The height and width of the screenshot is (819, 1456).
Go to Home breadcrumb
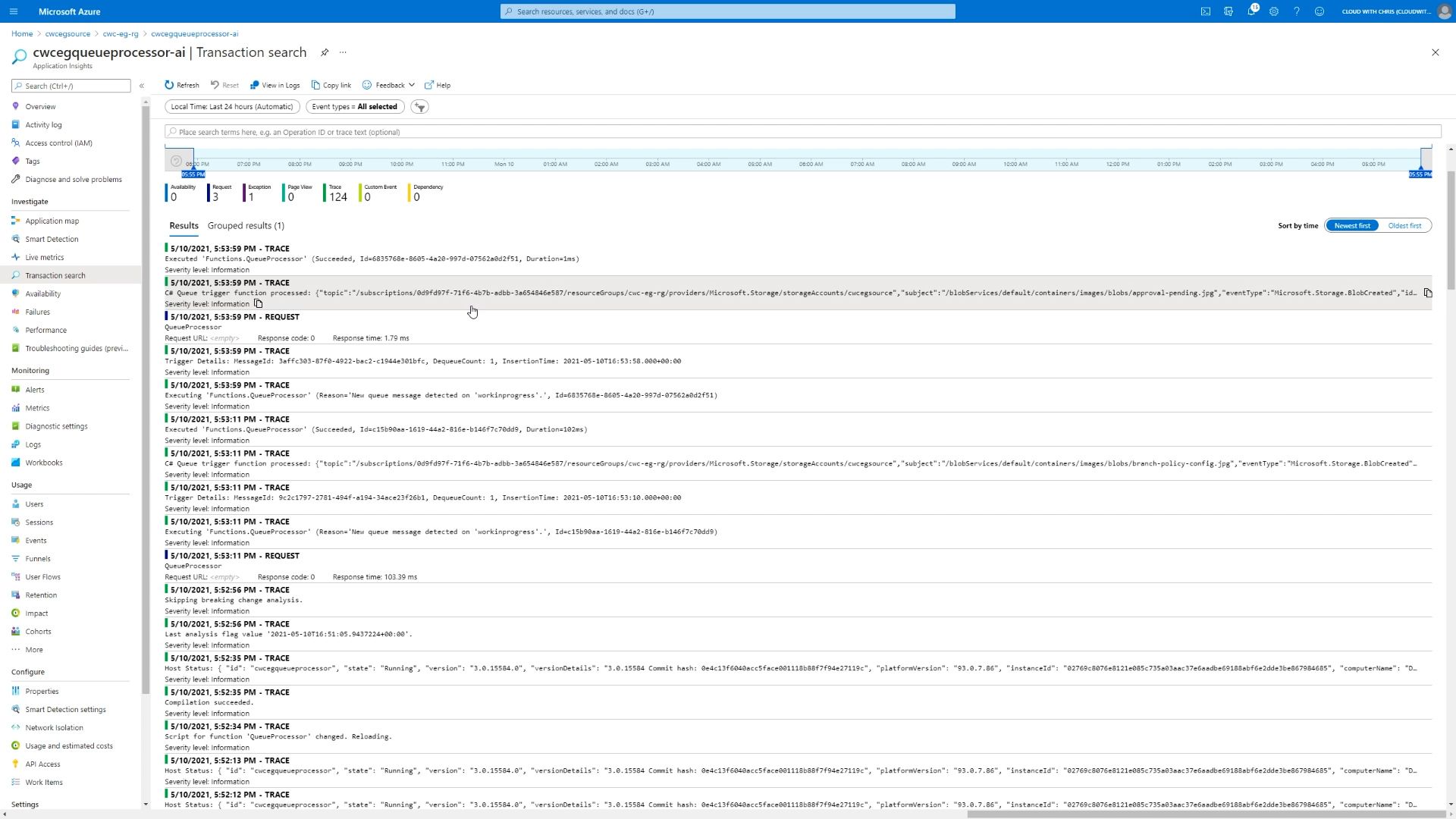(22, 34)
